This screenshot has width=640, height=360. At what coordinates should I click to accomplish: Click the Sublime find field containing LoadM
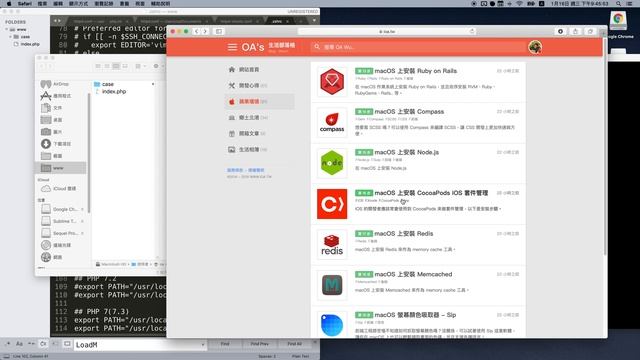pos(140,344)
